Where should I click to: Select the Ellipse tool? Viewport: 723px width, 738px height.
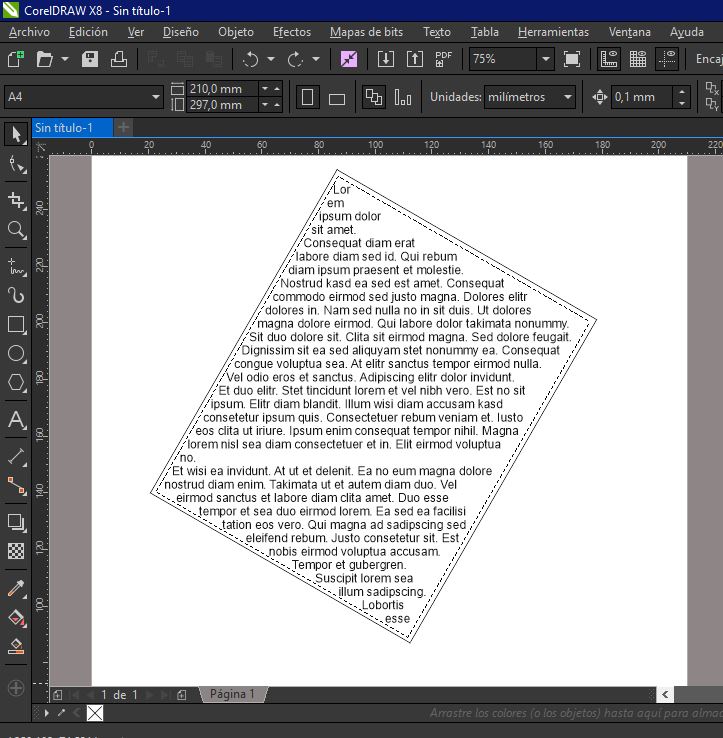click(x=16, y=353)
